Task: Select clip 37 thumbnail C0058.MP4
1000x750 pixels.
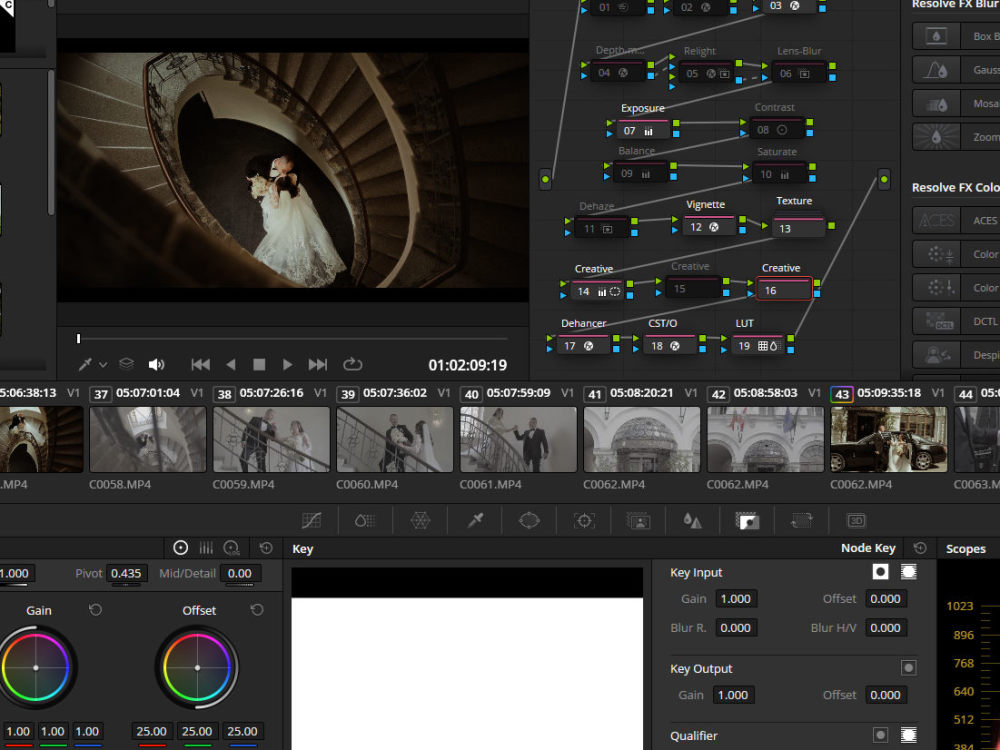Action: click(x=148, y=440)
